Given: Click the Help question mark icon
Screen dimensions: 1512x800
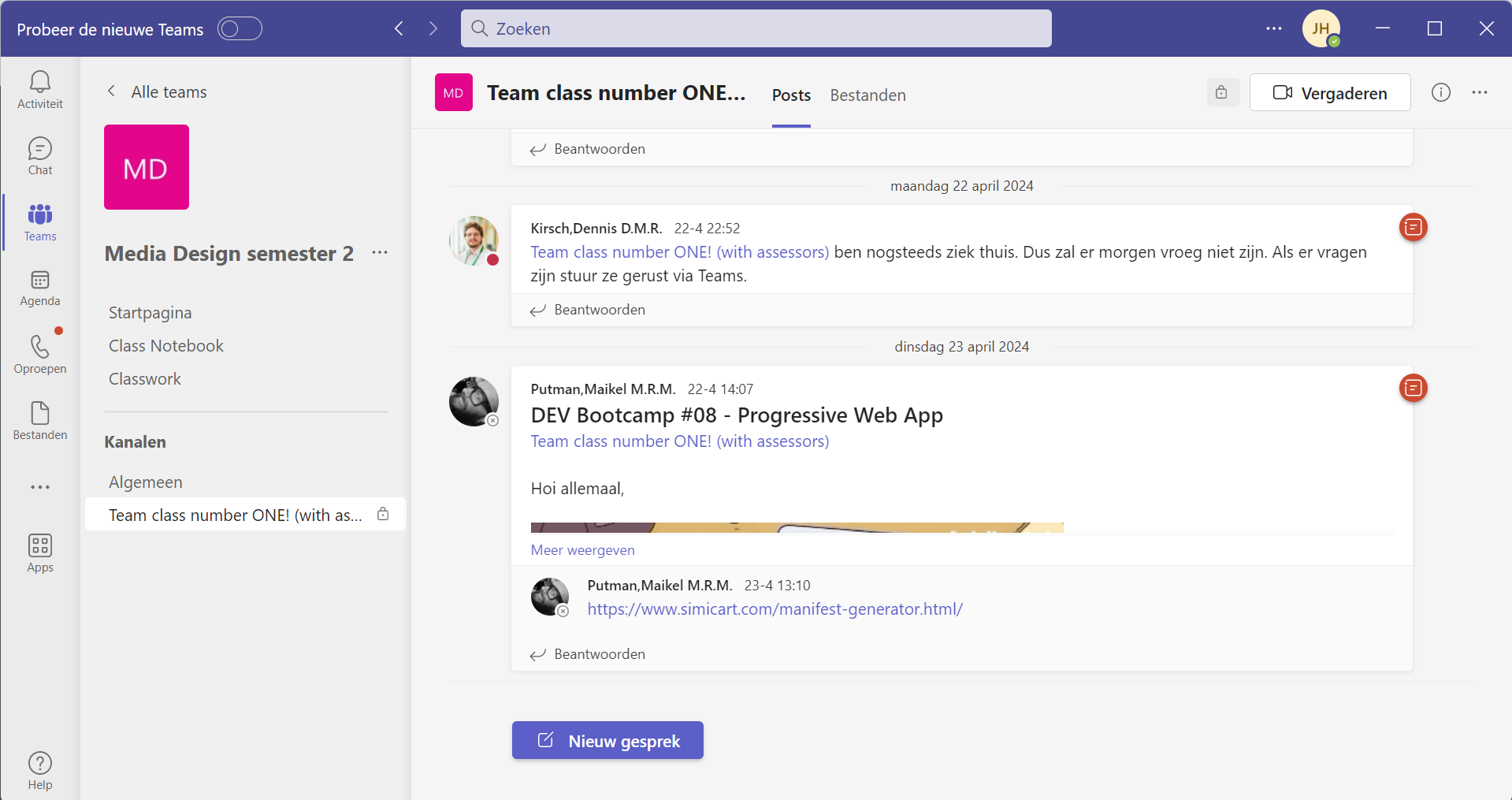Looking at the screenshot, I should tap(40, 771).
